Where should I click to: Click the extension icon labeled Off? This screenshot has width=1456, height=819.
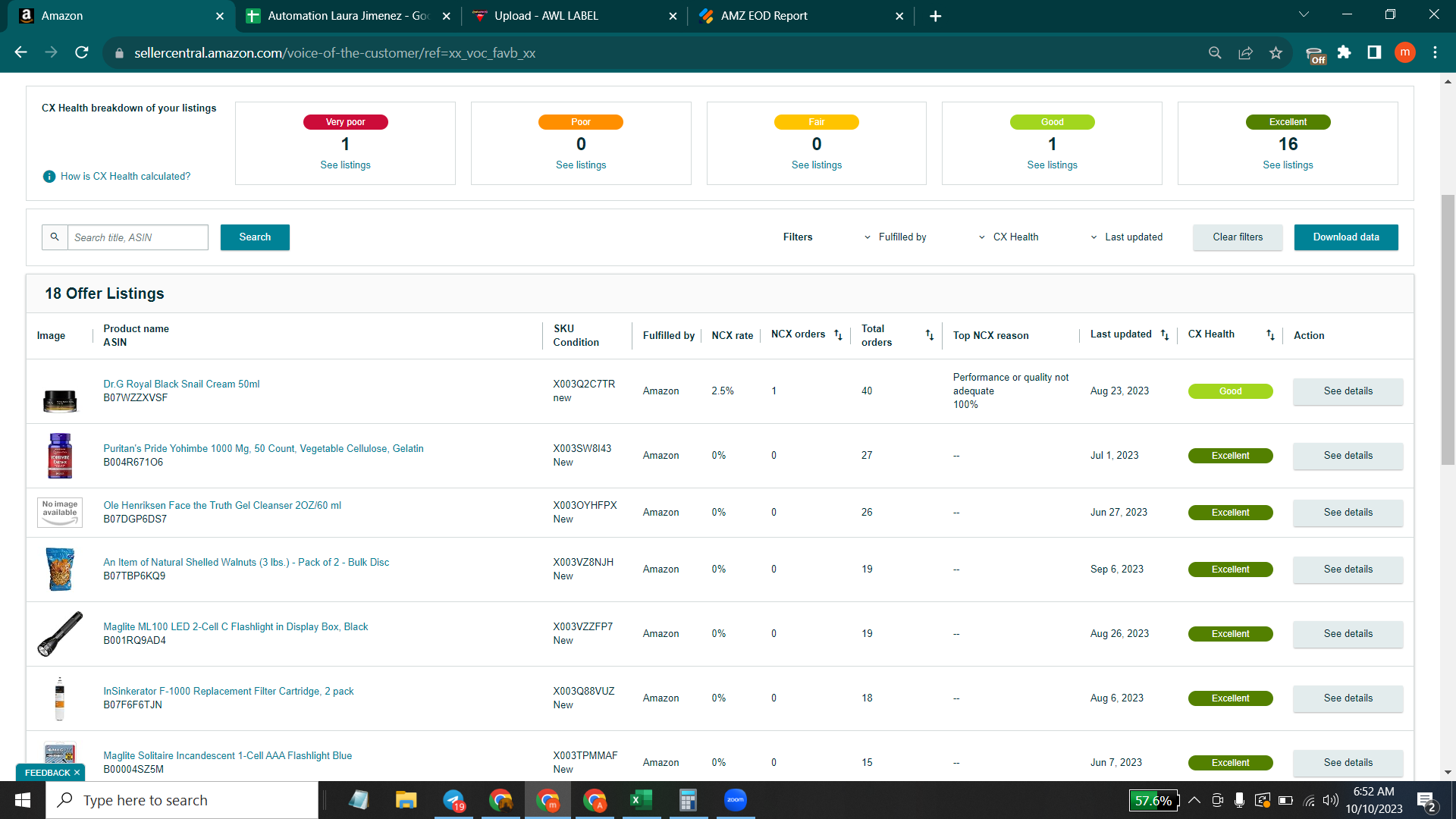point(1316,55)
